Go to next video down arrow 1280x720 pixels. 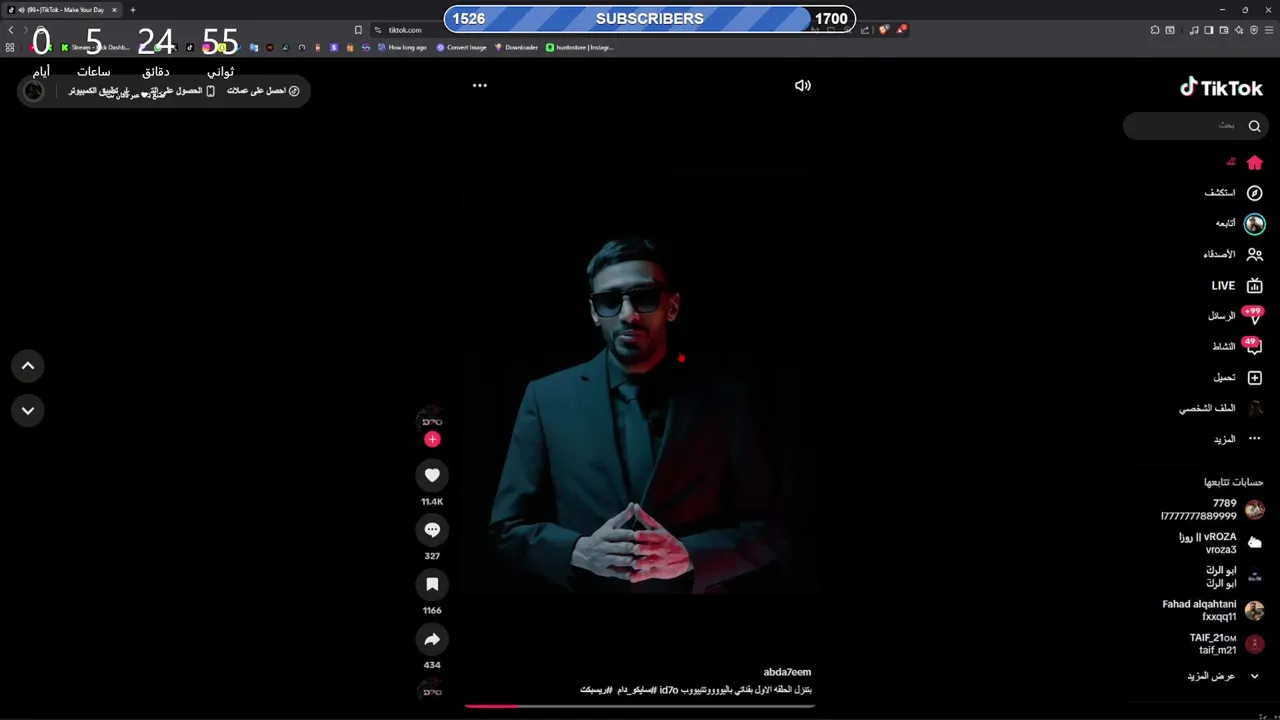tap(28, 411)
